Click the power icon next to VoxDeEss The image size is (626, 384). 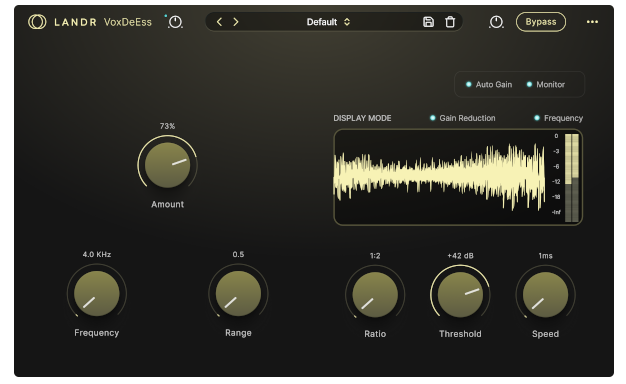(175, 22)
